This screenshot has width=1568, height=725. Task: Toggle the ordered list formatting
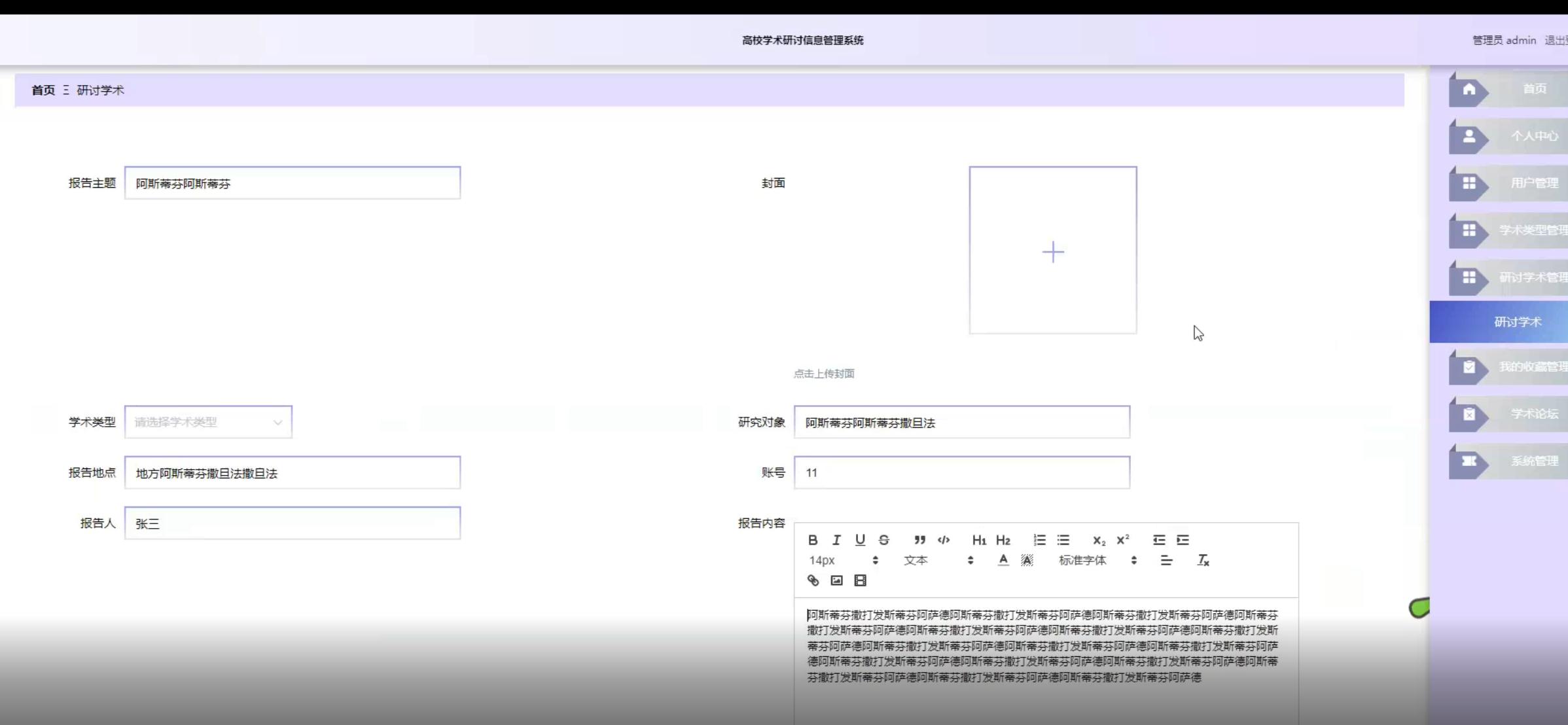click(x=1039, y=540)
